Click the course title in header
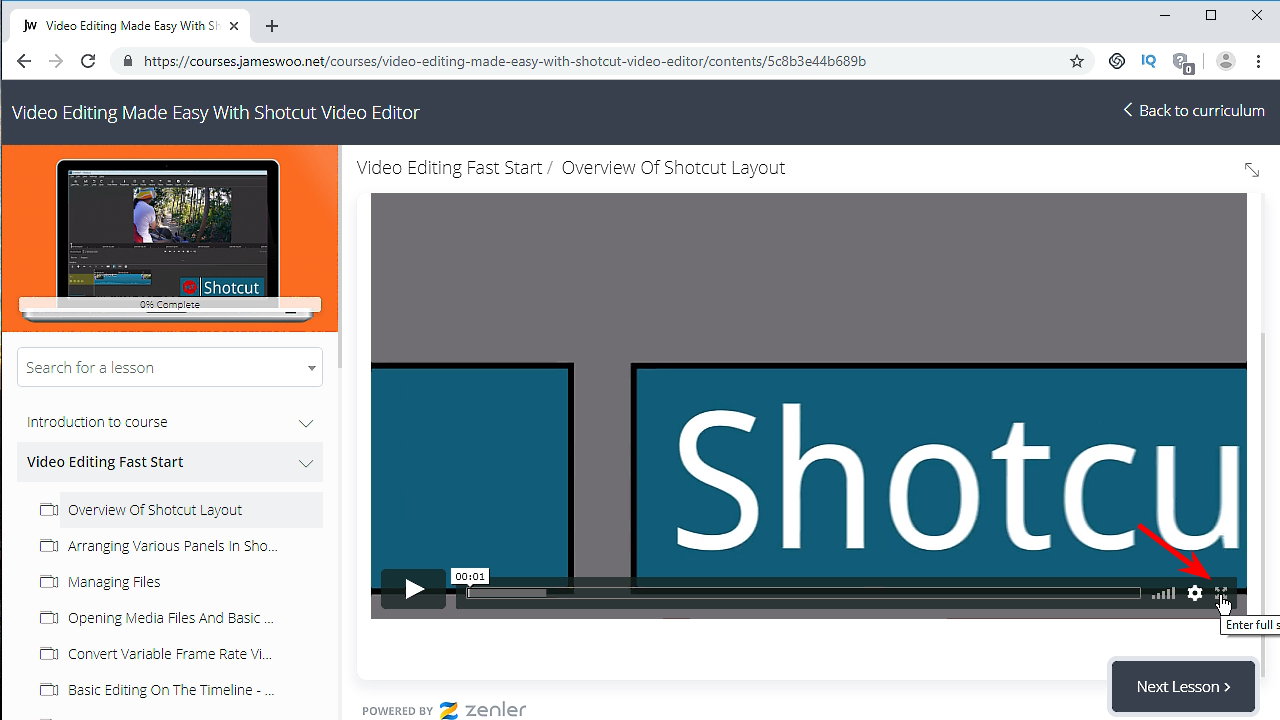The height and width of the screenshot is (720, 1280). (x=216, y=112)
